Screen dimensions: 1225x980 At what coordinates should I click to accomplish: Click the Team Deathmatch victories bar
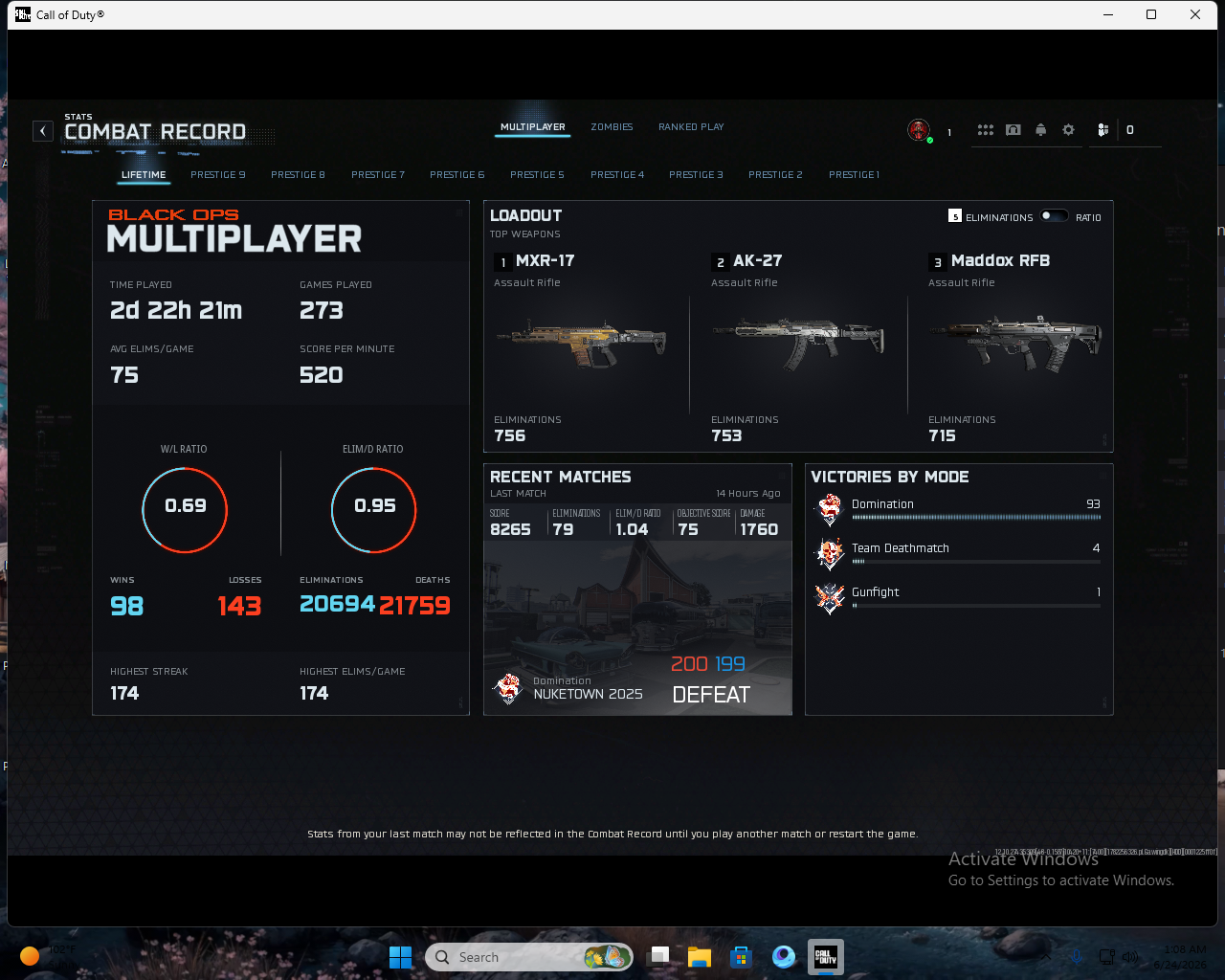[976, 562]
